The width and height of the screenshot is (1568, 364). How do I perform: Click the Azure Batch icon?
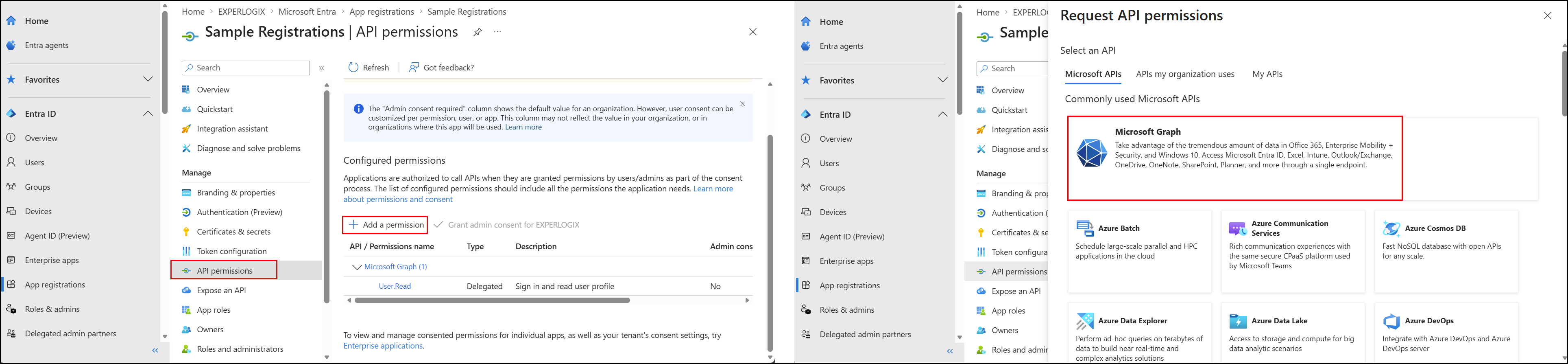tap(1085, 229)
